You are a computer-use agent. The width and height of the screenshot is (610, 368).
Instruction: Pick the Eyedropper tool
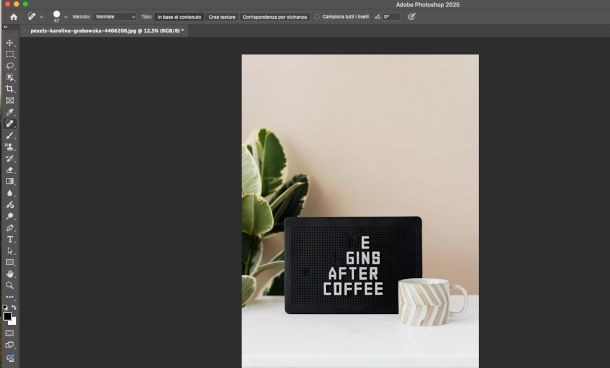tap(10, 112)
